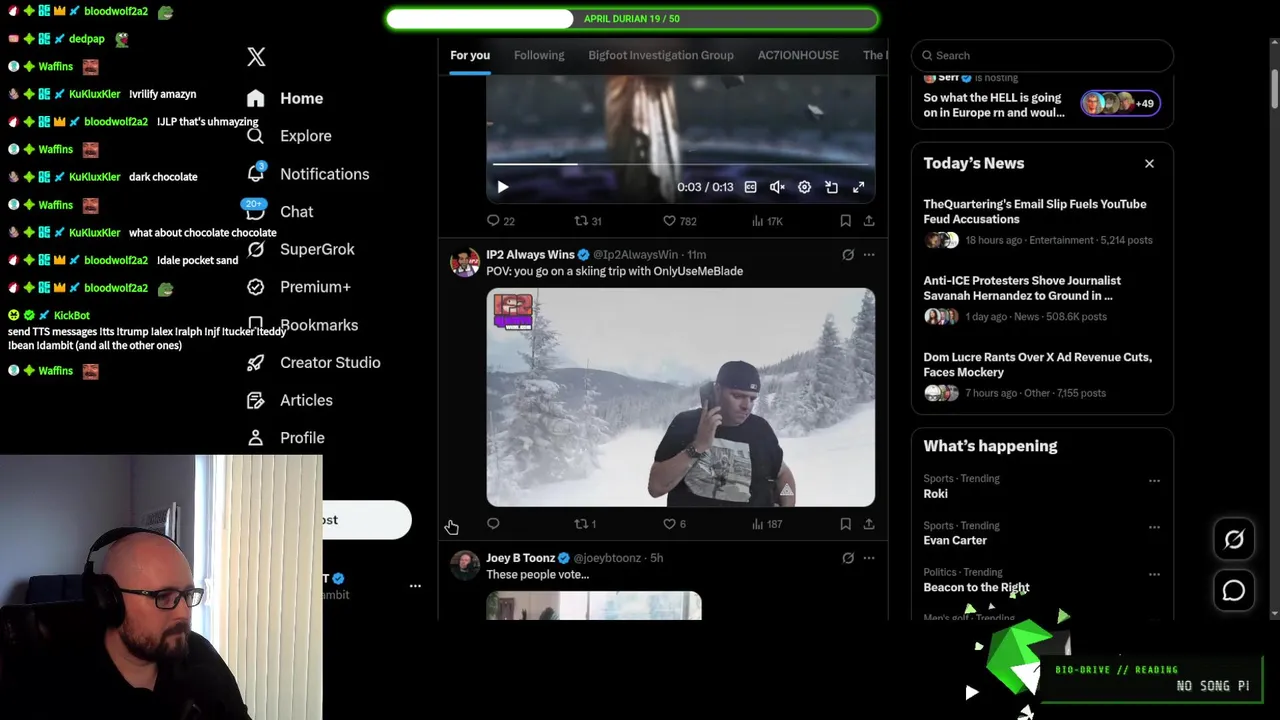Open more options for Evan Carter trend
This screenshot has width=1280, height=720.
click(x=1154, y=527)
